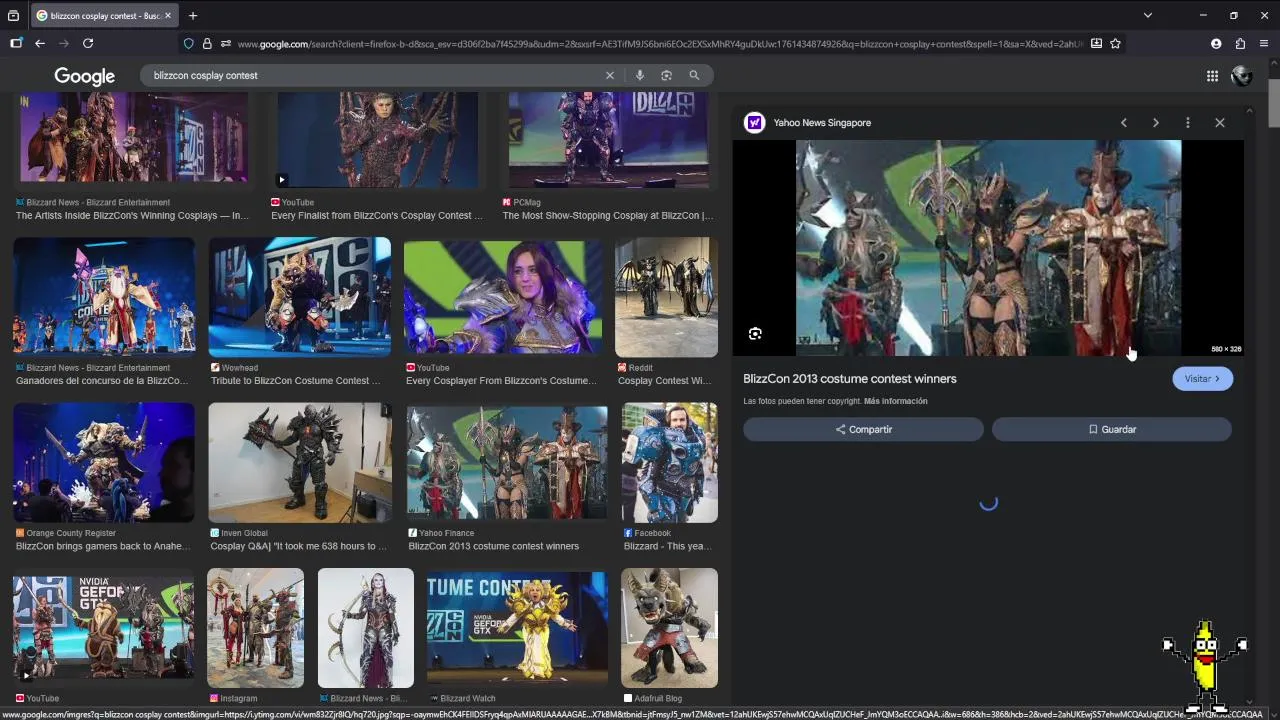This screenshot has height=720, width=1280.
Task: Open the Orange County Register image thumbnail
Action: coord(104,463)
